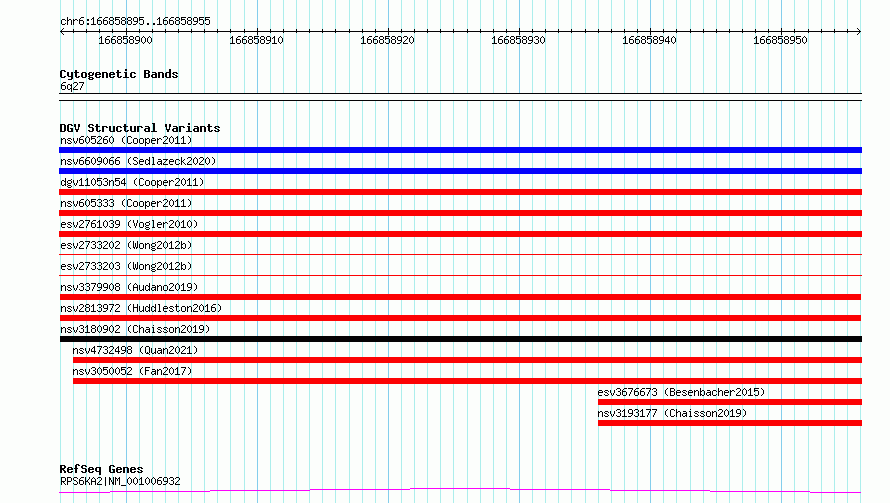Open the nsv2813972 (Huddleston2016) variant bar
Screen dimensions: 890x503
coord(460,318)
